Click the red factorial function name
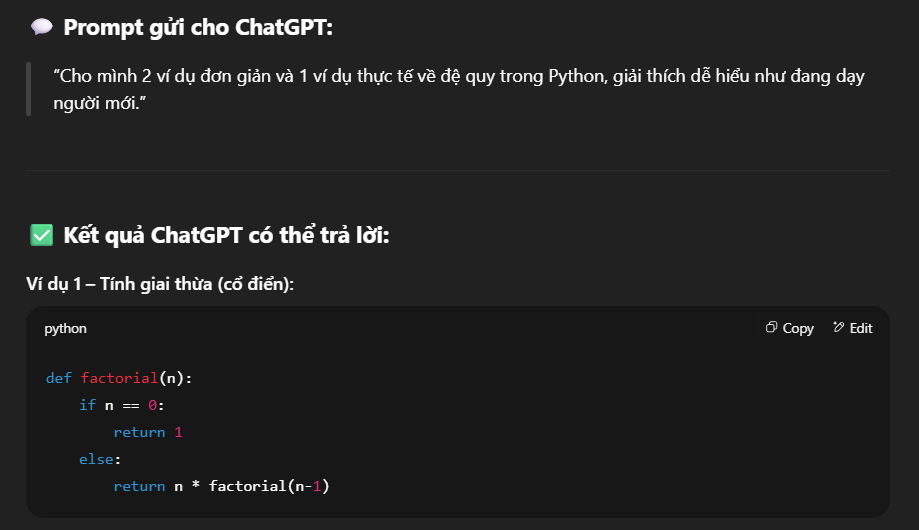Image resolution: width=919 pixels, height=530 pixels. [120, 378]
